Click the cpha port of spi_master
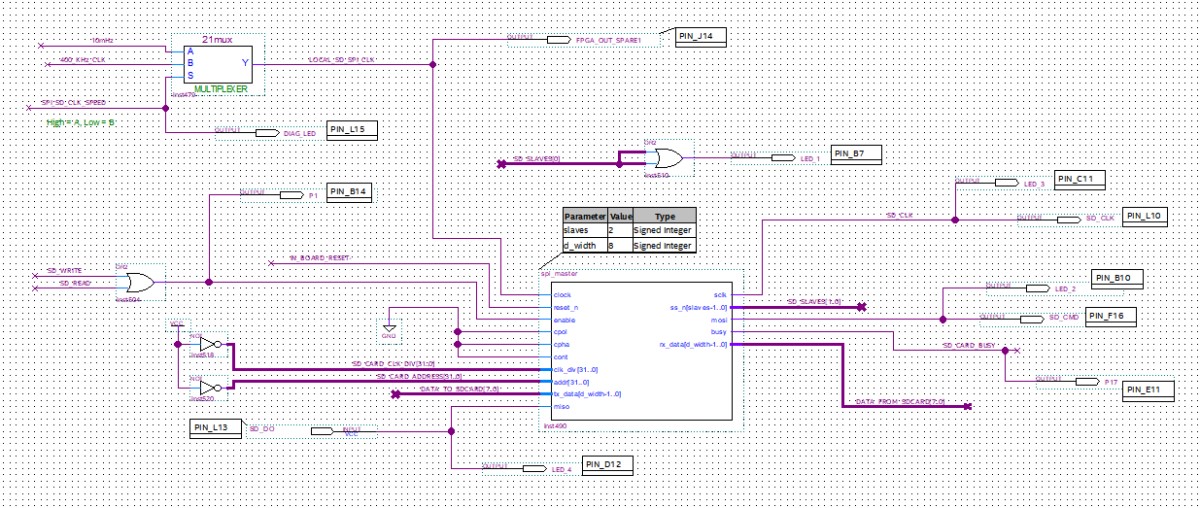1200x508 pixels. pos(561,344)
